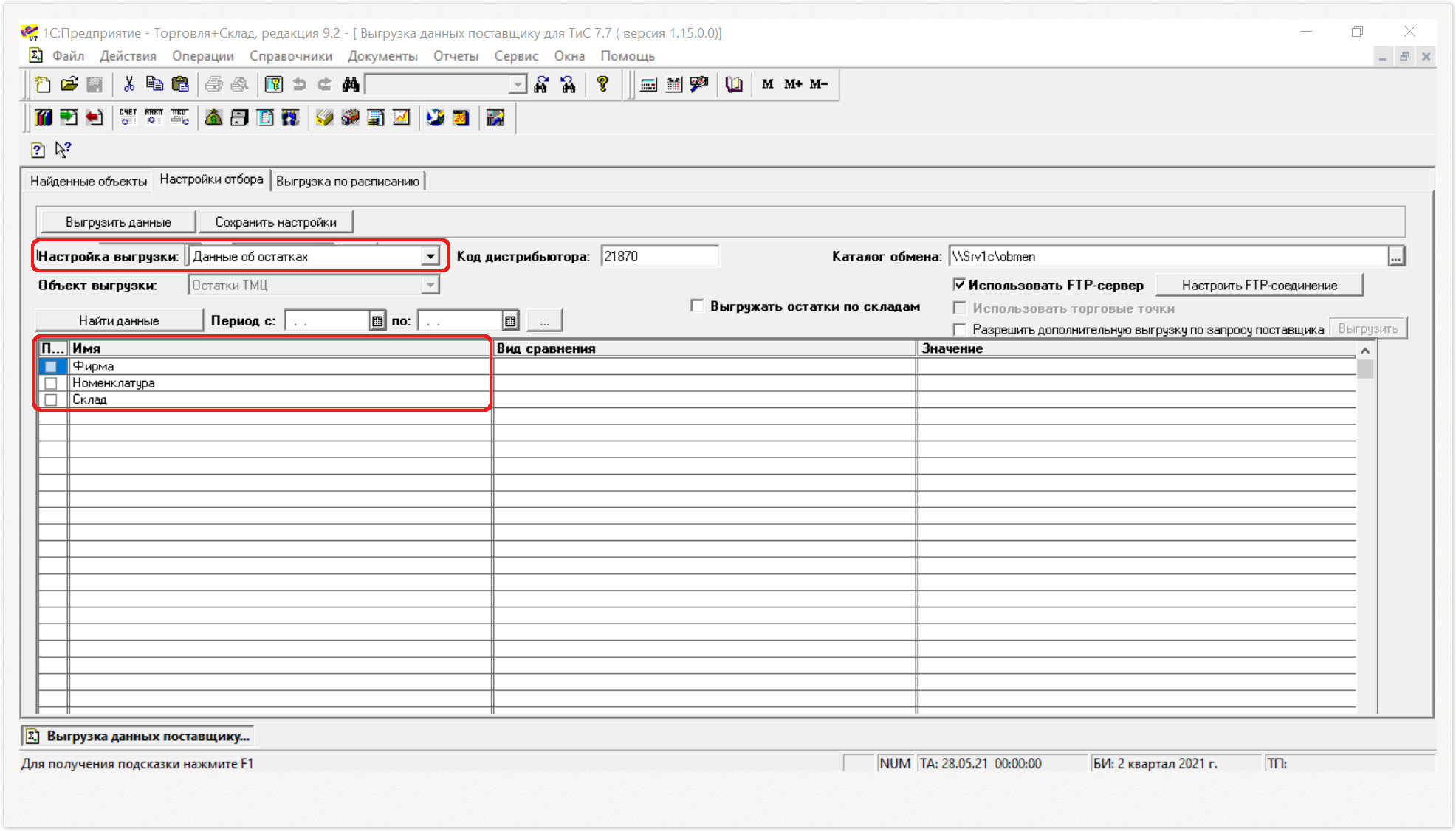Expand the Настройка выгрузки dropdown

(x=430, y=256)
